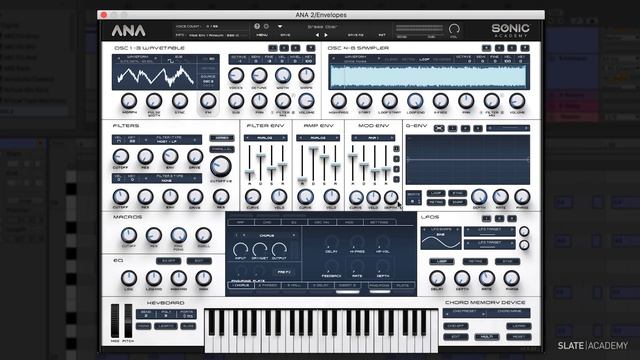Select oscillator 3 in OSC 1-3 Wavetable
Image resolution: width=640 pixels, height=360 pixels.
296,48
